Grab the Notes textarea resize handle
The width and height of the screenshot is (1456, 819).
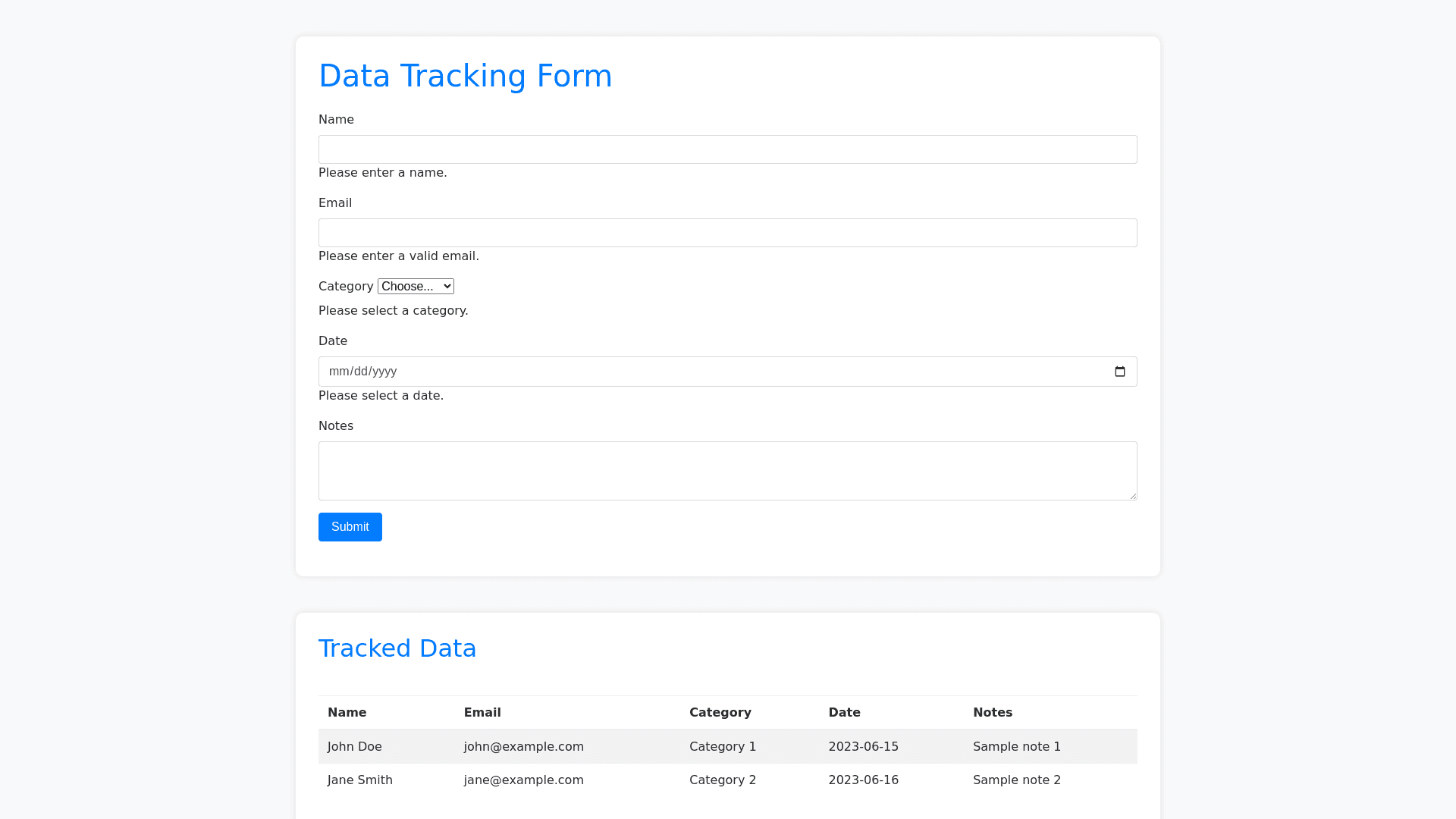[1133, 496]
